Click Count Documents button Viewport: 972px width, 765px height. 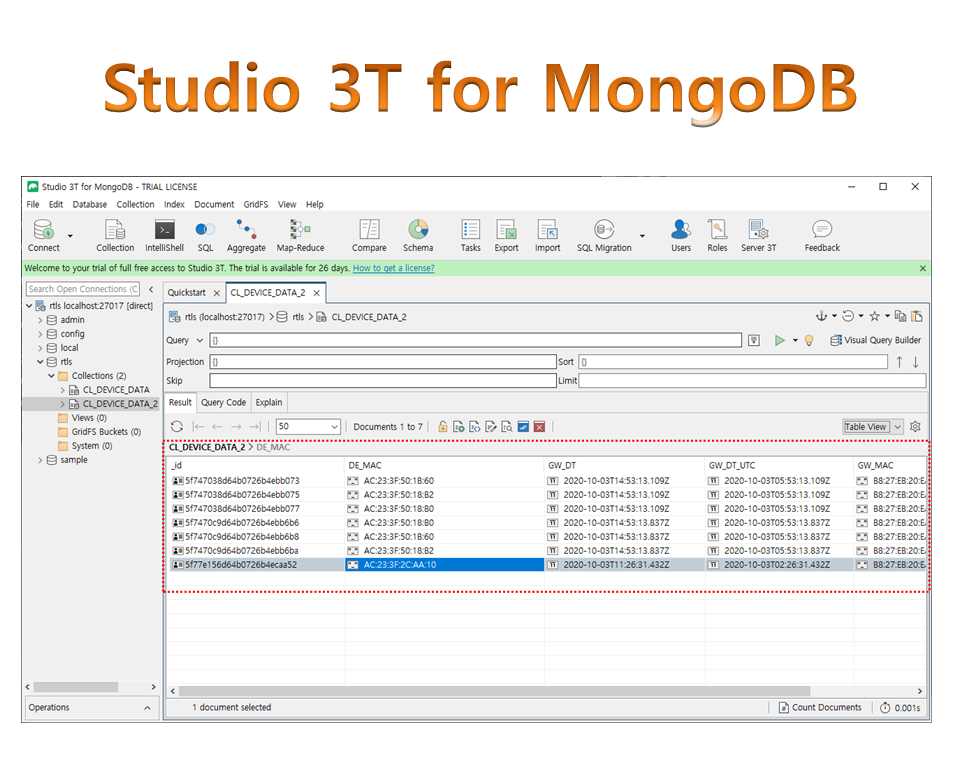[x=820, y=707]
